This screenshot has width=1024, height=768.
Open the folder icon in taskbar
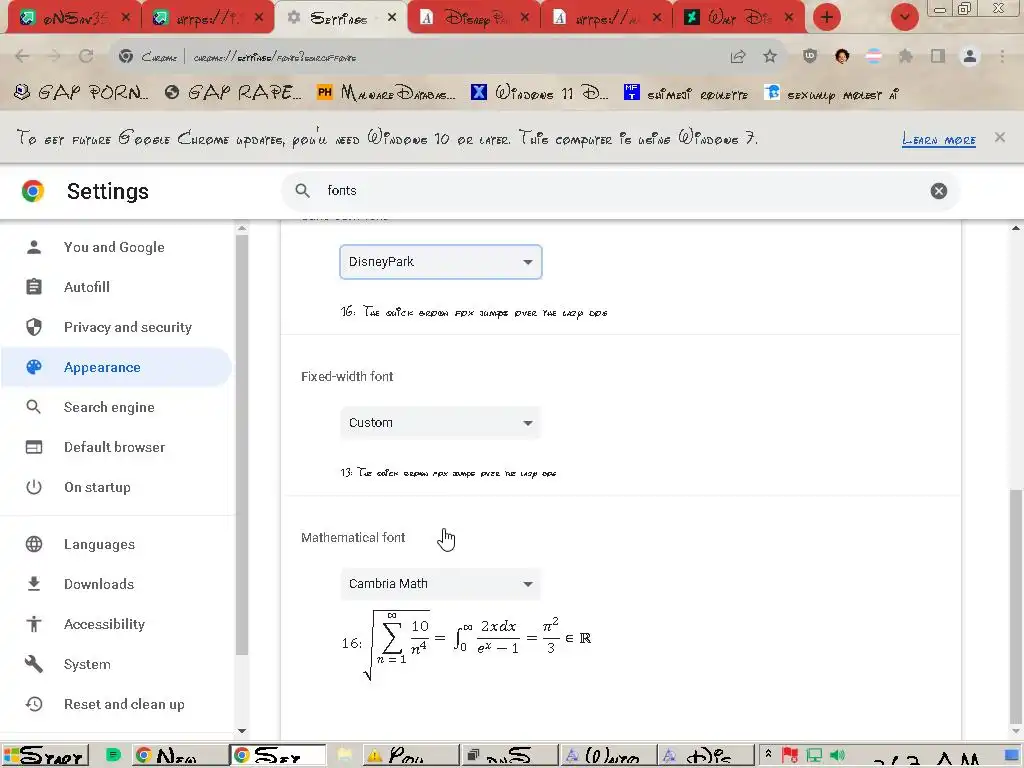click(344, 756)
